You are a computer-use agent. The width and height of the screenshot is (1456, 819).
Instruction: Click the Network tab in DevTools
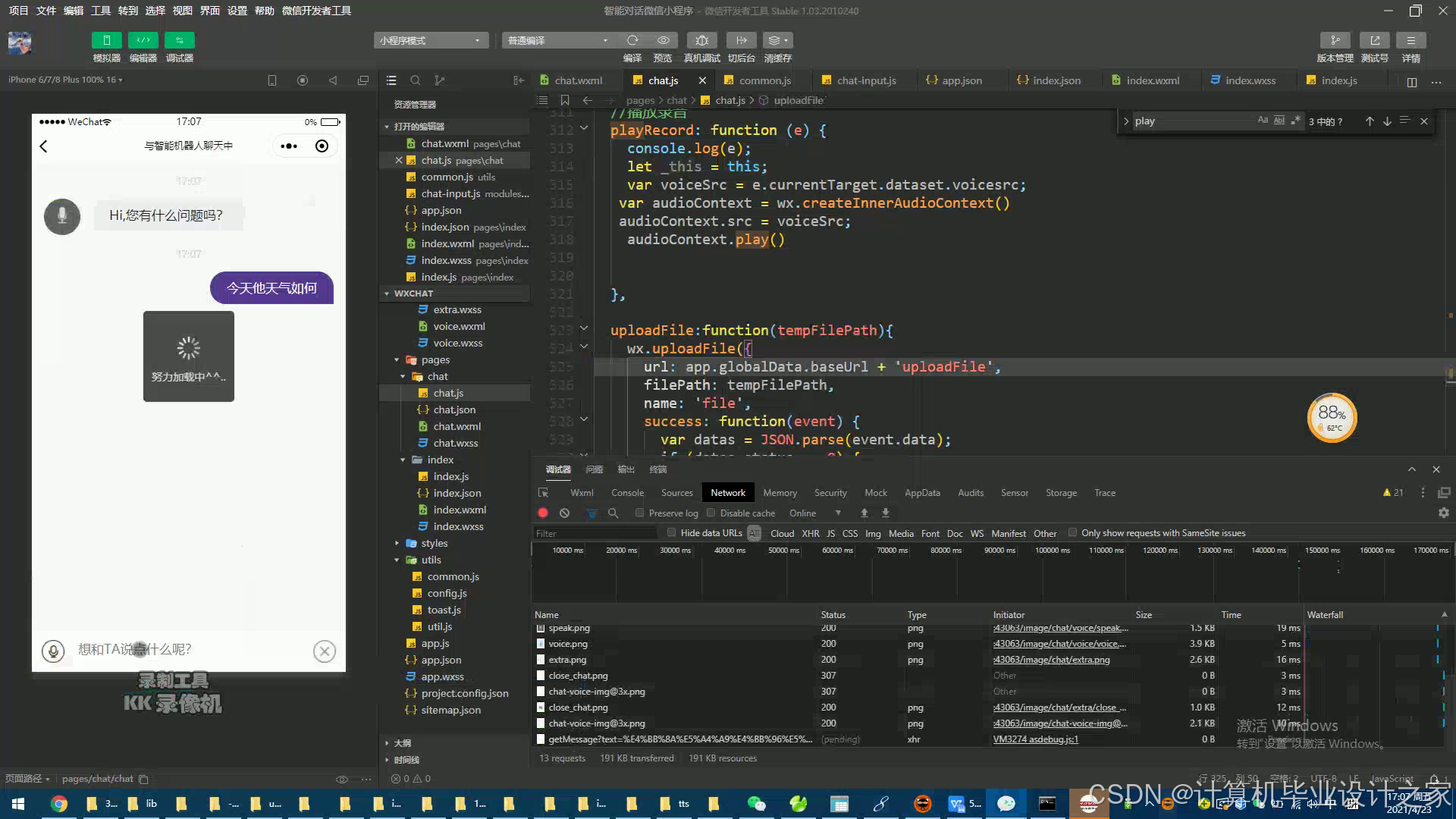pos(728,492)
